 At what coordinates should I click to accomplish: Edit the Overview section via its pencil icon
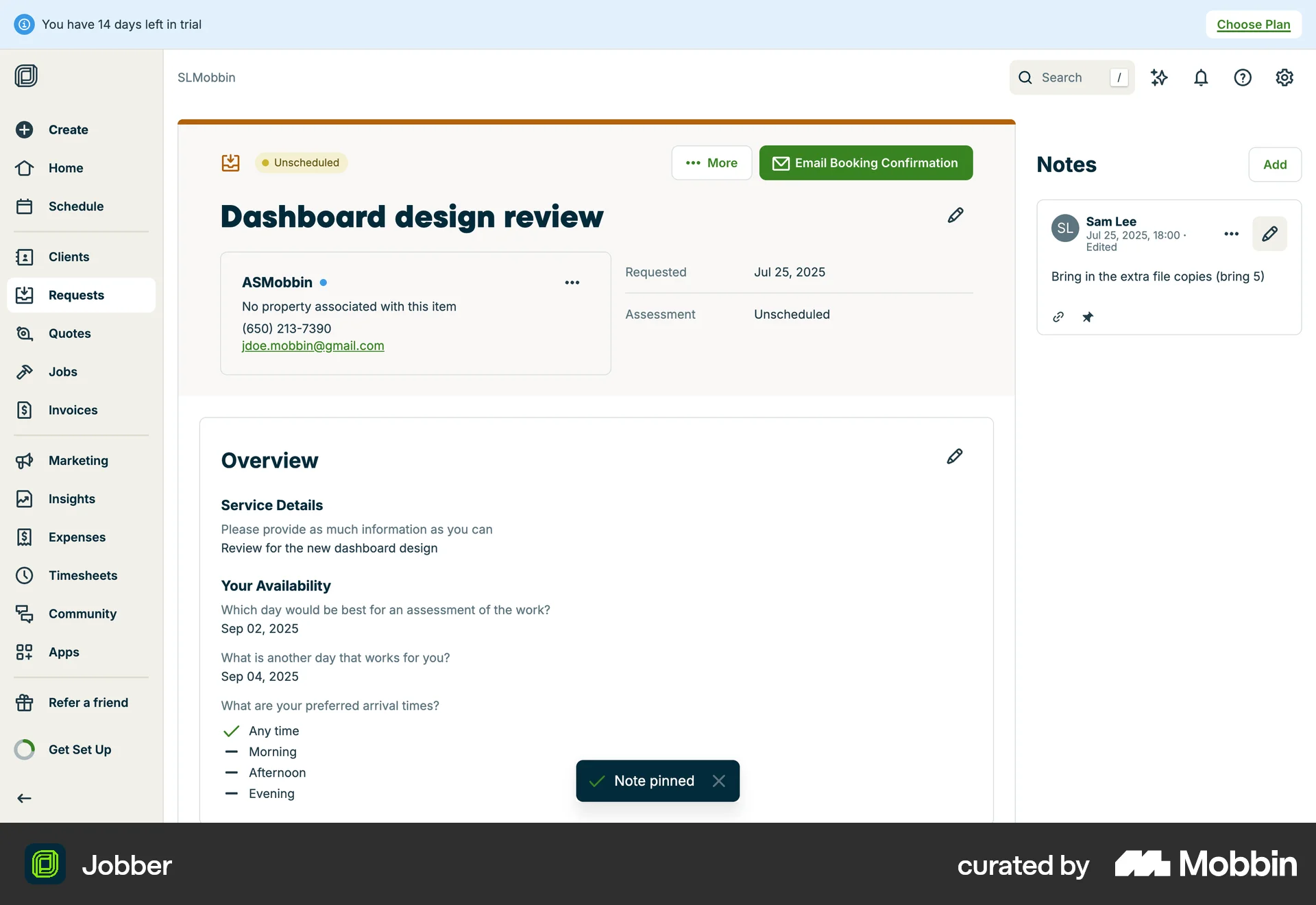coord(954,456)
